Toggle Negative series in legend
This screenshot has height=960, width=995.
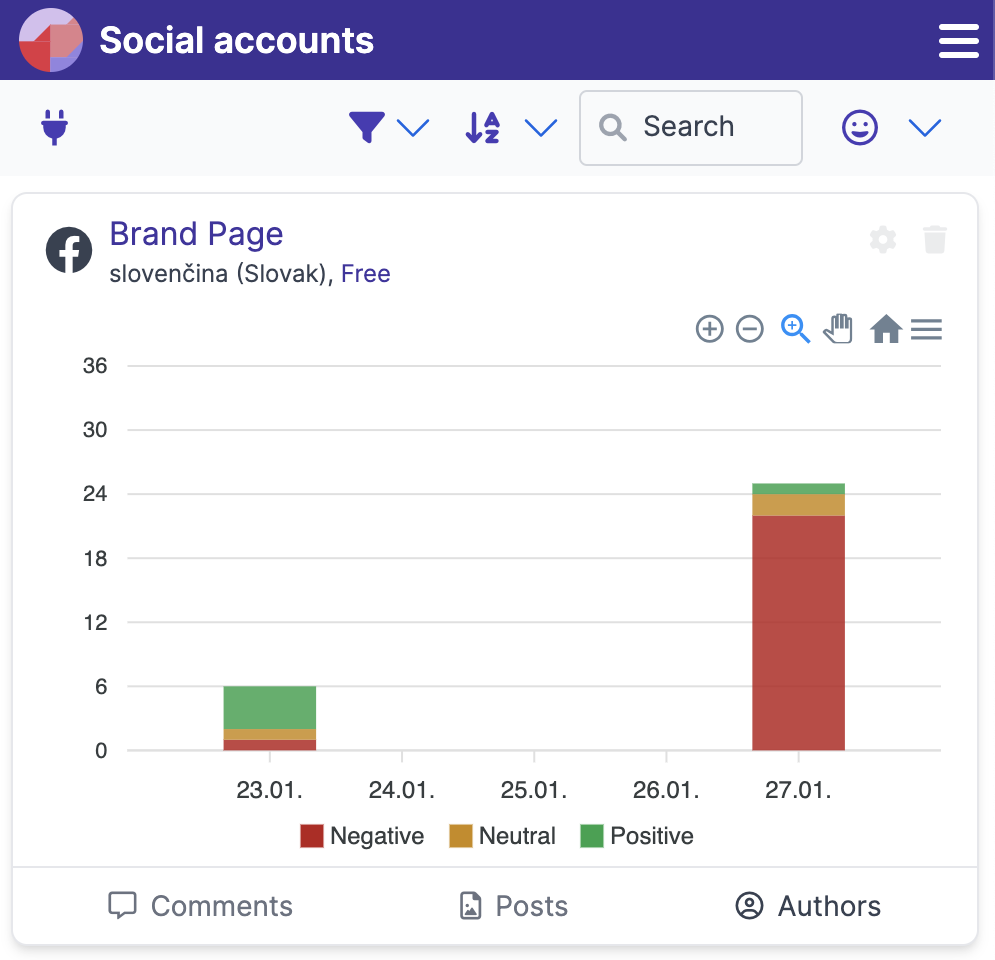(362, 836)
